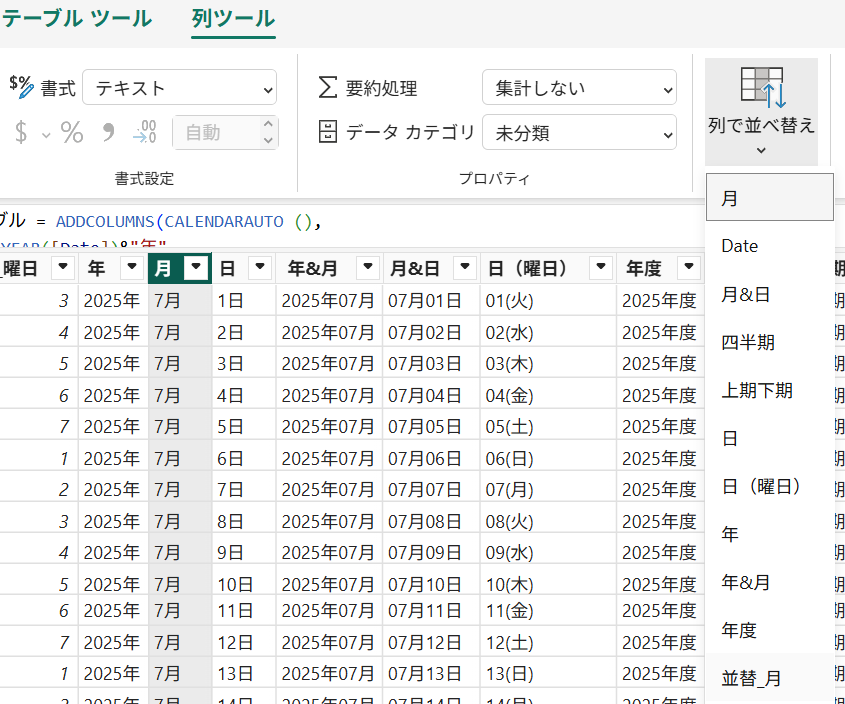
Task: Switch to the テーブル ツール tab
Action: tap(77, 19)
